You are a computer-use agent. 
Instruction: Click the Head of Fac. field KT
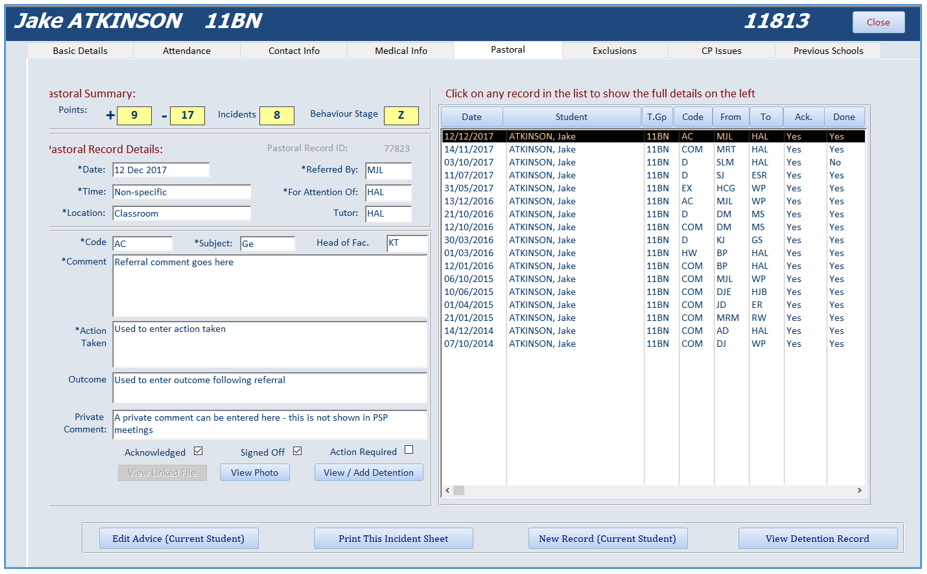[407, 243]
